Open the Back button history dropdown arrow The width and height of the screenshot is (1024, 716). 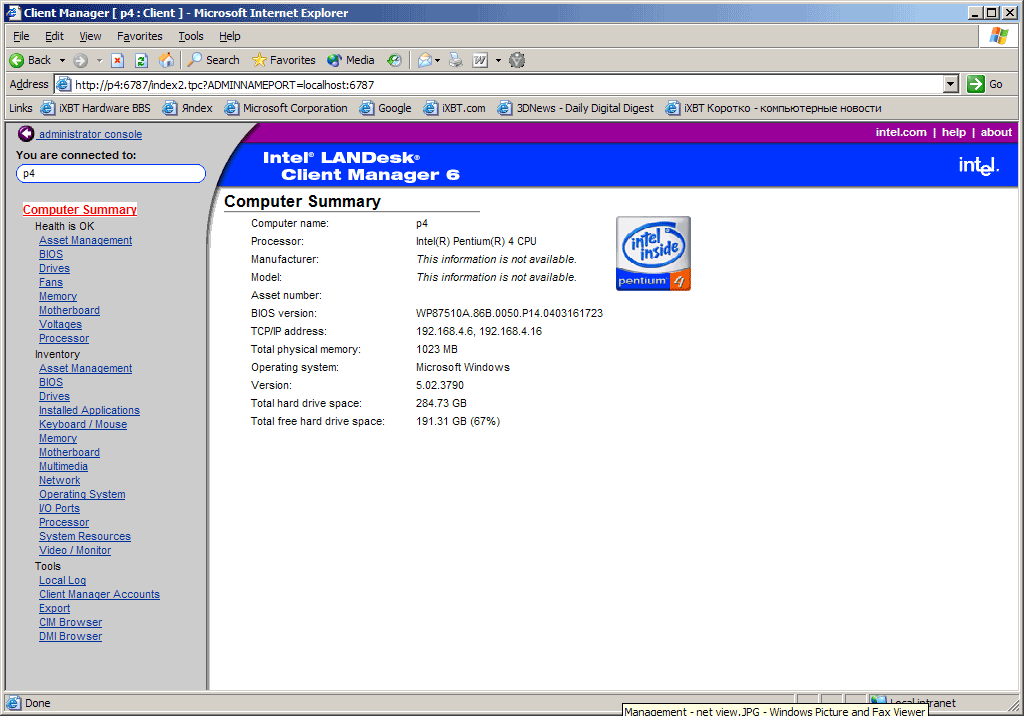(62, 60)
